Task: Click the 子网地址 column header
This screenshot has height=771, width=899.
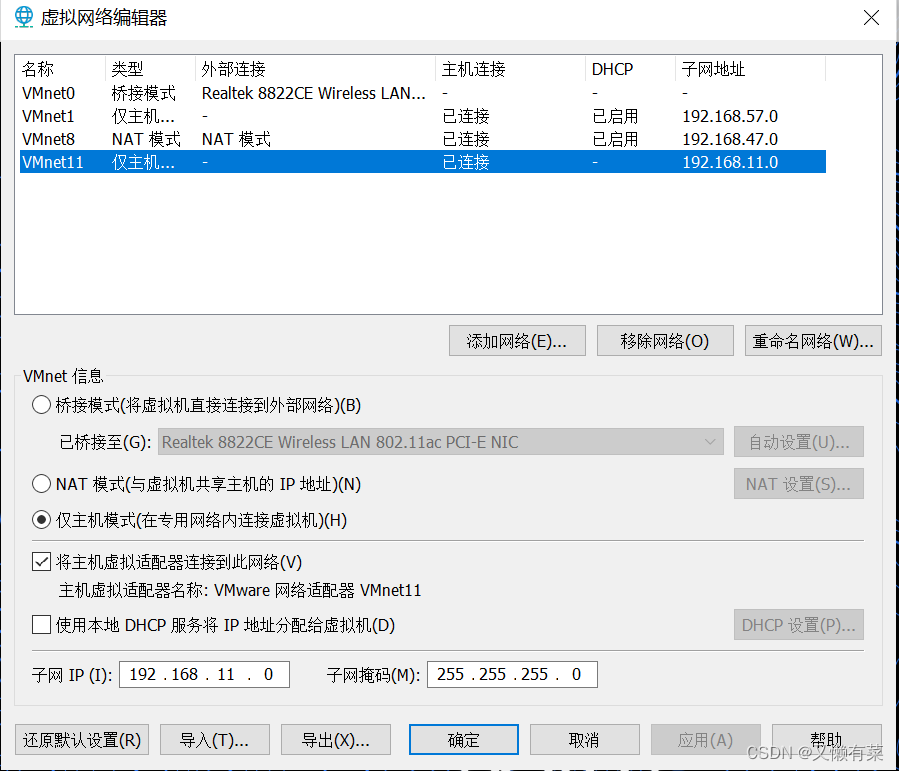Action: click(751, 69)
